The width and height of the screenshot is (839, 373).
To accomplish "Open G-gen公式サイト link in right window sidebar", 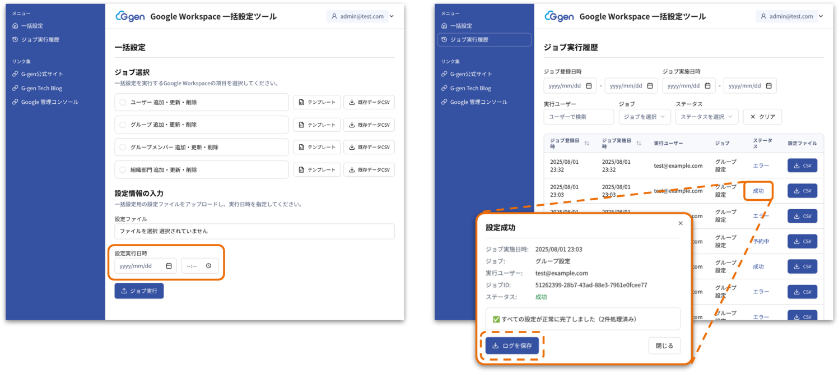I will coord(467,74).
